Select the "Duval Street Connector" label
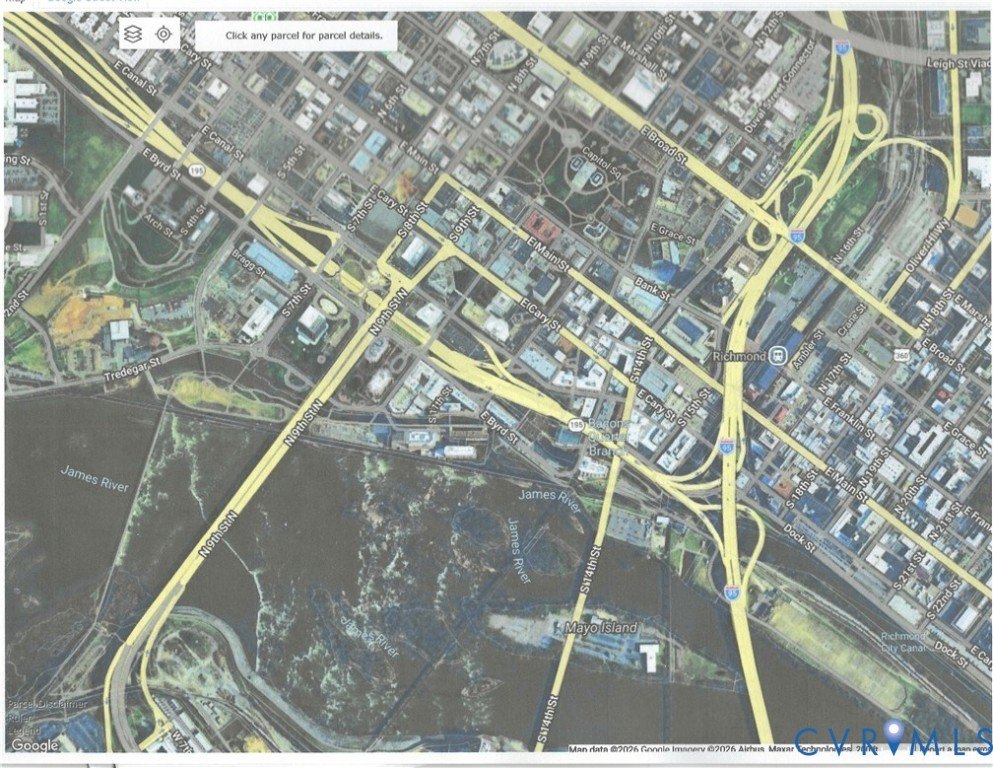Screen dimensions: 993x768 coord(779,87)
